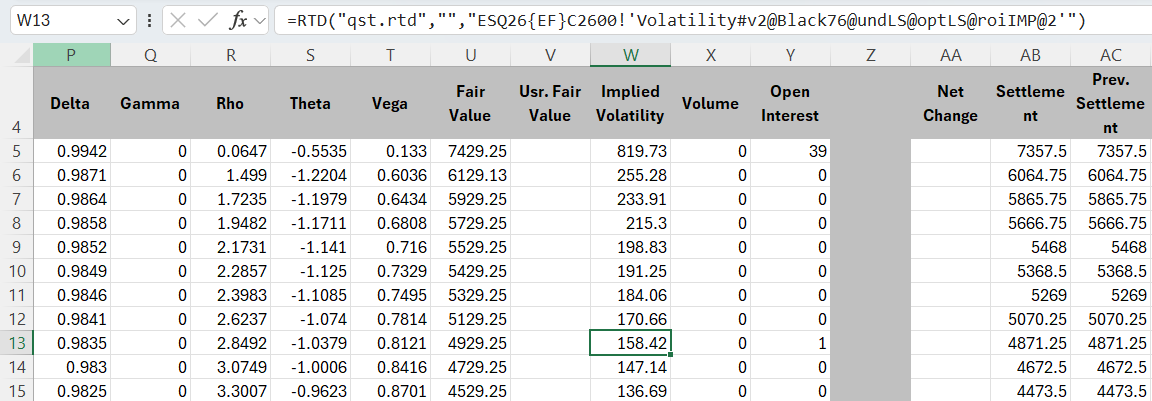Select Rho cell 1.499
The height and width of the screenshot is (401, 1152).
[231, 176]
